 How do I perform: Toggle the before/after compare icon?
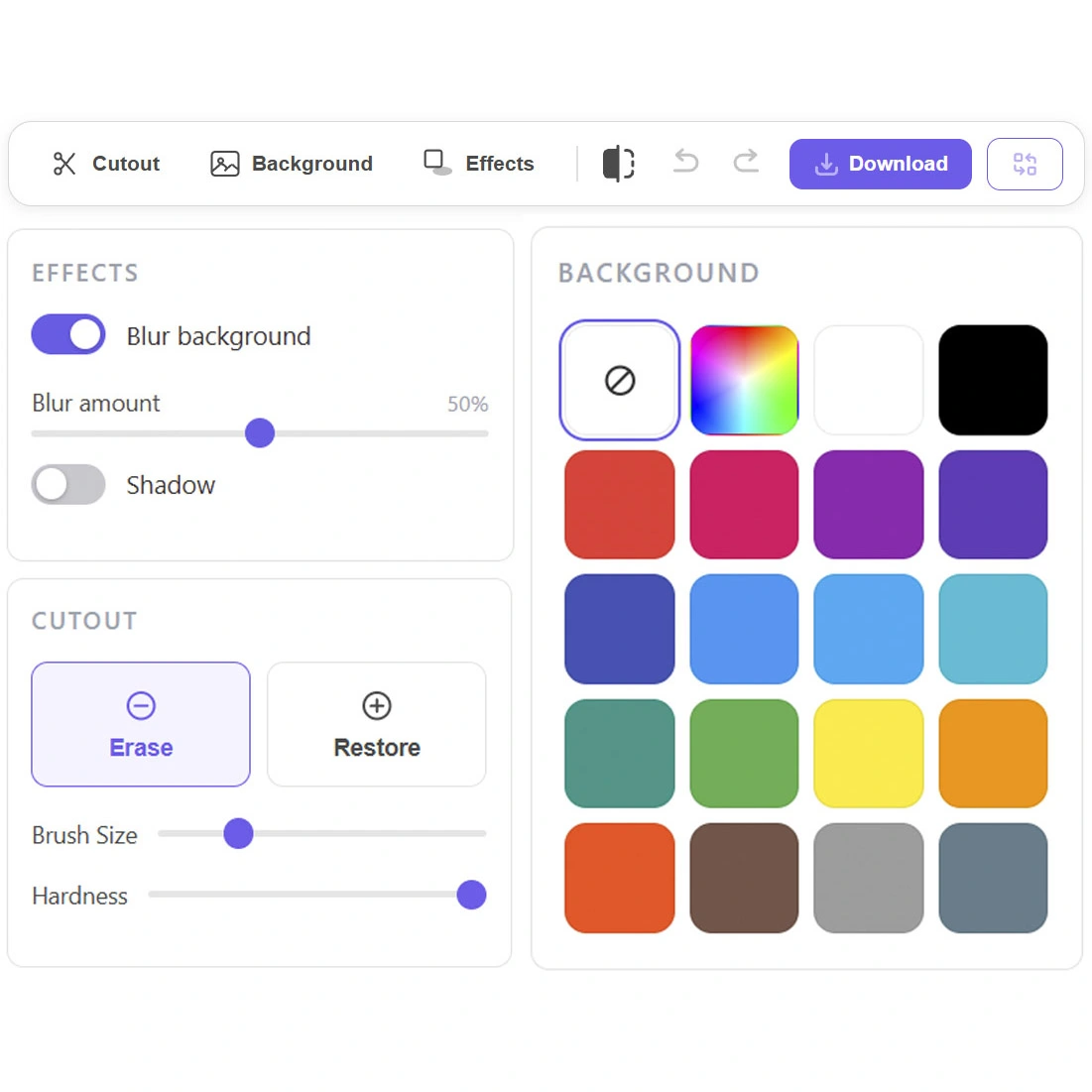coord(619,164)
